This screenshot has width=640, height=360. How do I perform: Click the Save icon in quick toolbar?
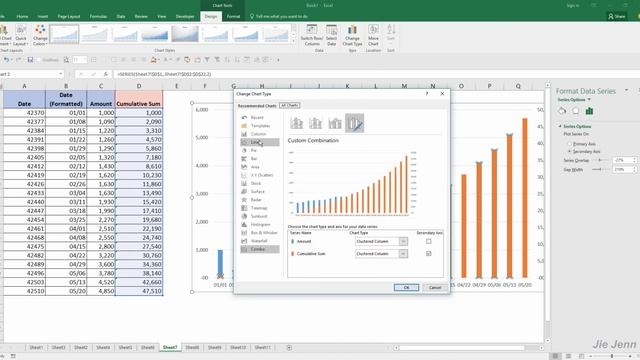point(30,60)
